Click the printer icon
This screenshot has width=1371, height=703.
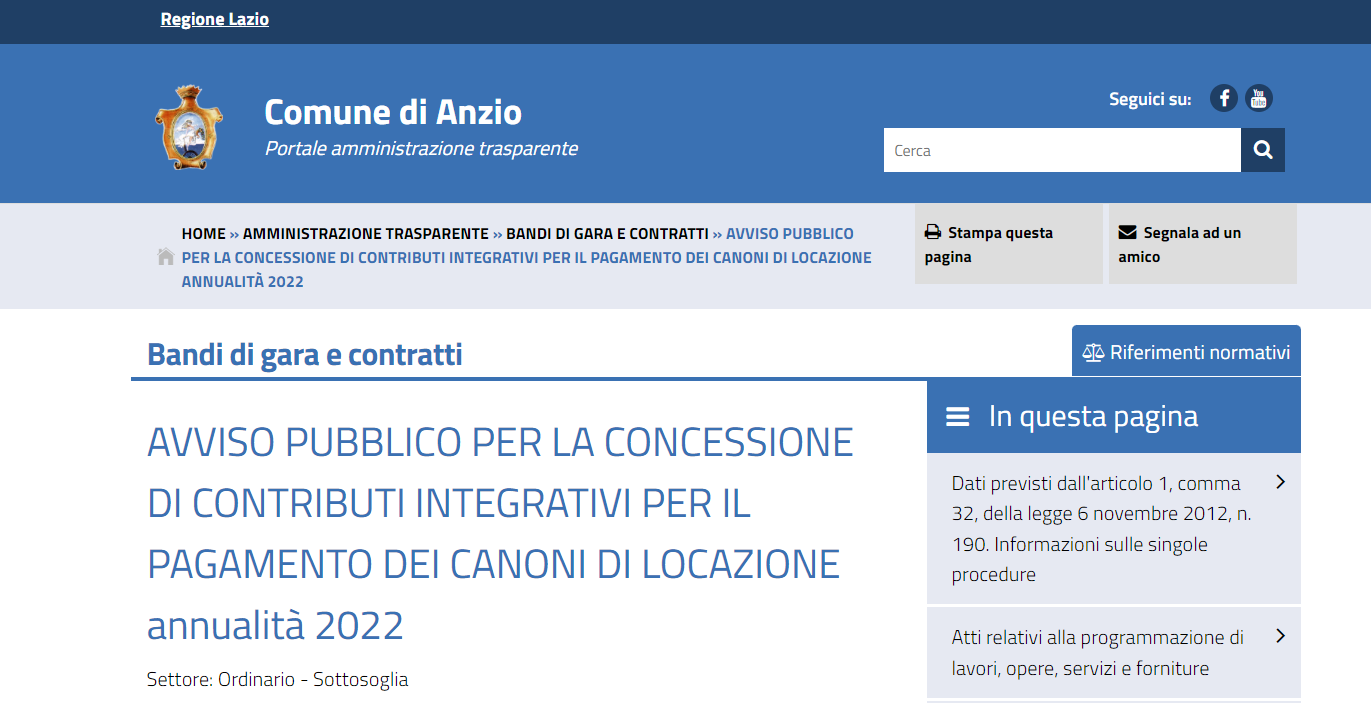933,232
